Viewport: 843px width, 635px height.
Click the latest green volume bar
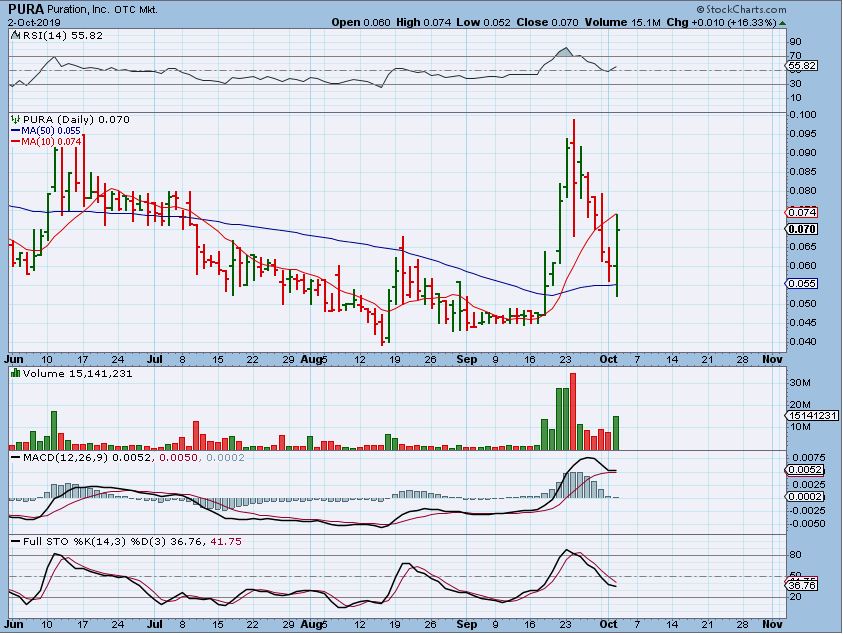(616, 433)
